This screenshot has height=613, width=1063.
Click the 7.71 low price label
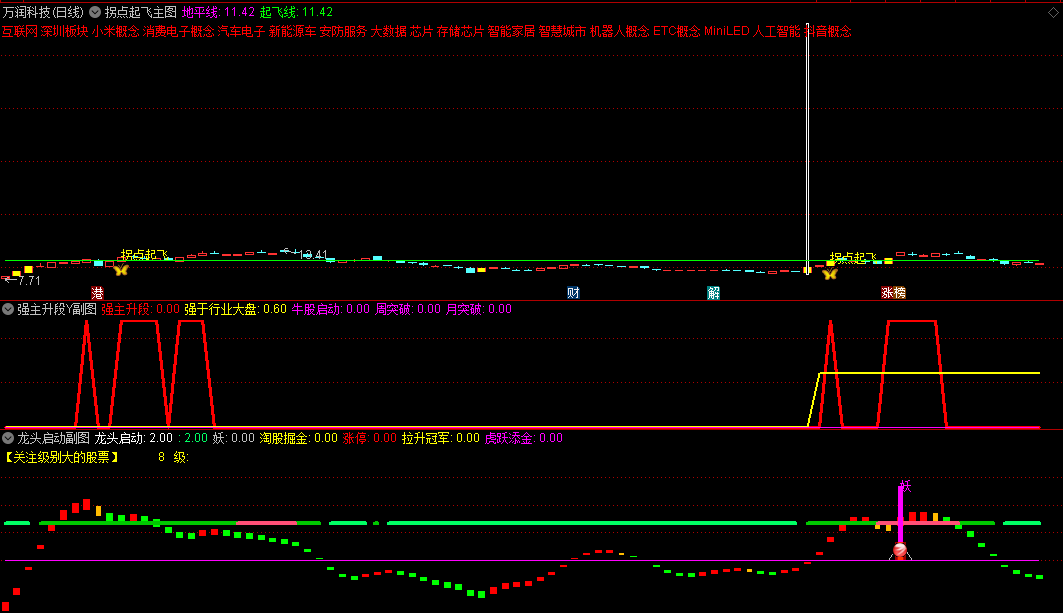(x=29, y=281)
